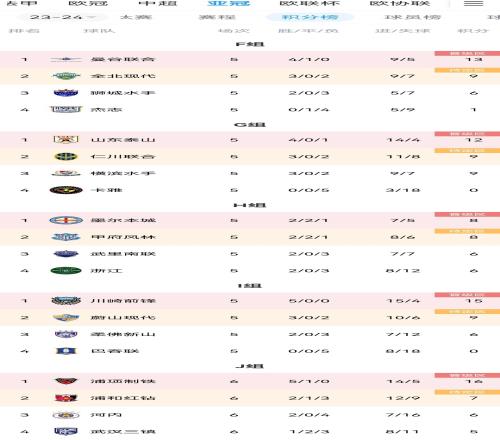Click 柔佛新山 team logo
Image resolution: width=500 pixels, height=440 pixels.
(66, 334)
